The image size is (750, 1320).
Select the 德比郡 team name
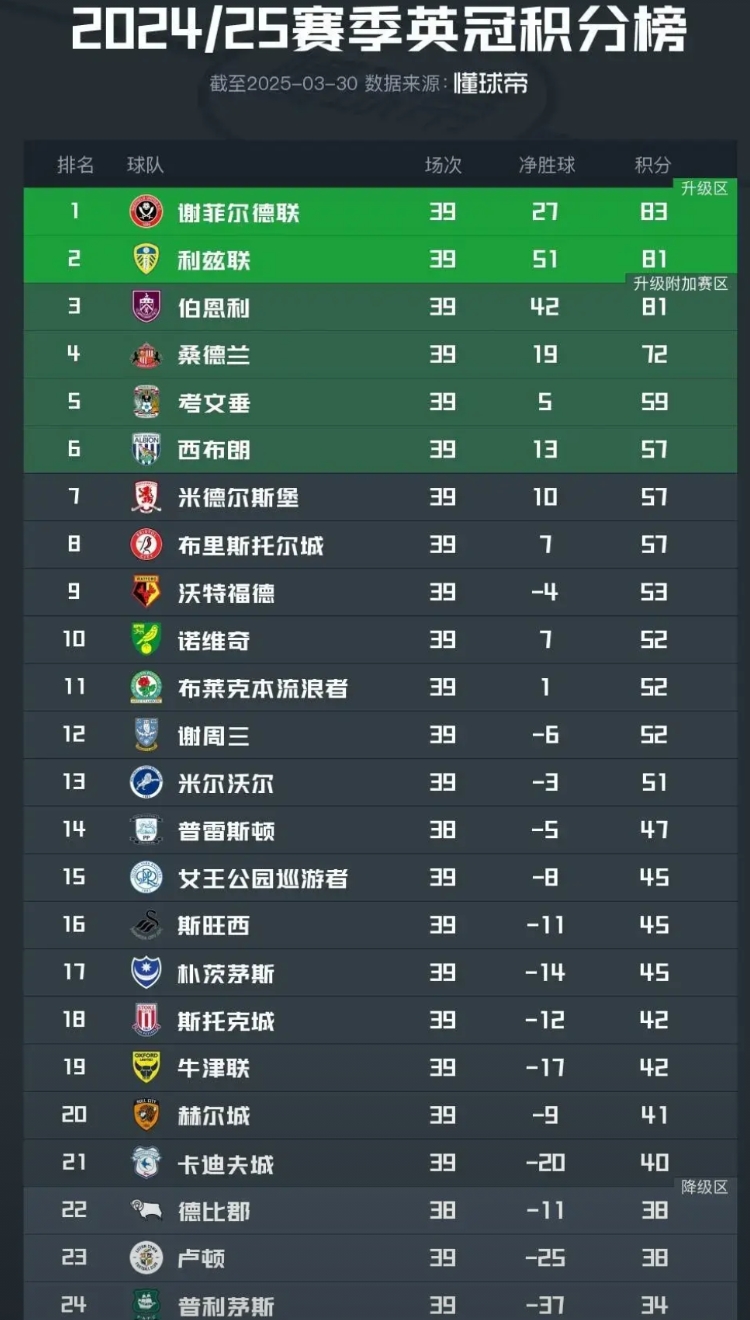coord(214,1211)
